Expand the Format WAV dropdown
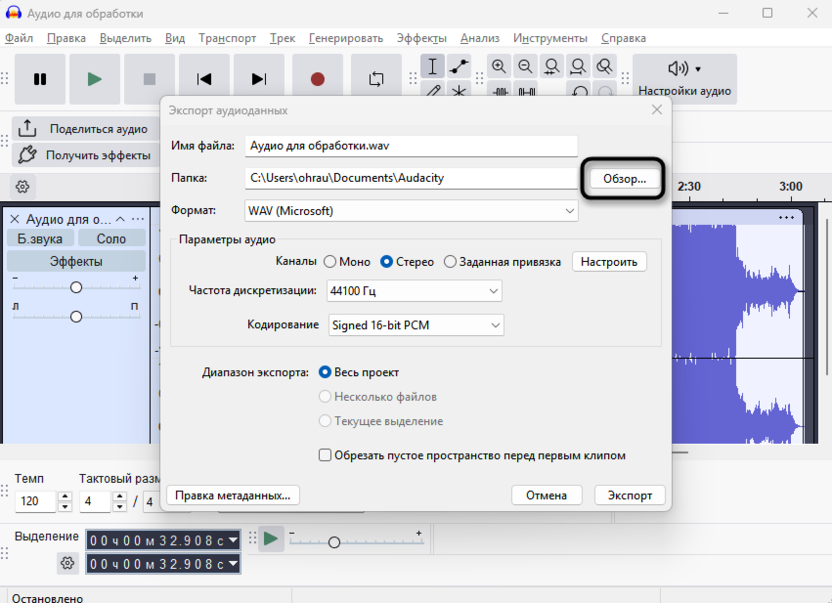This screenshot has height=603, width=832. coord(411,211)
